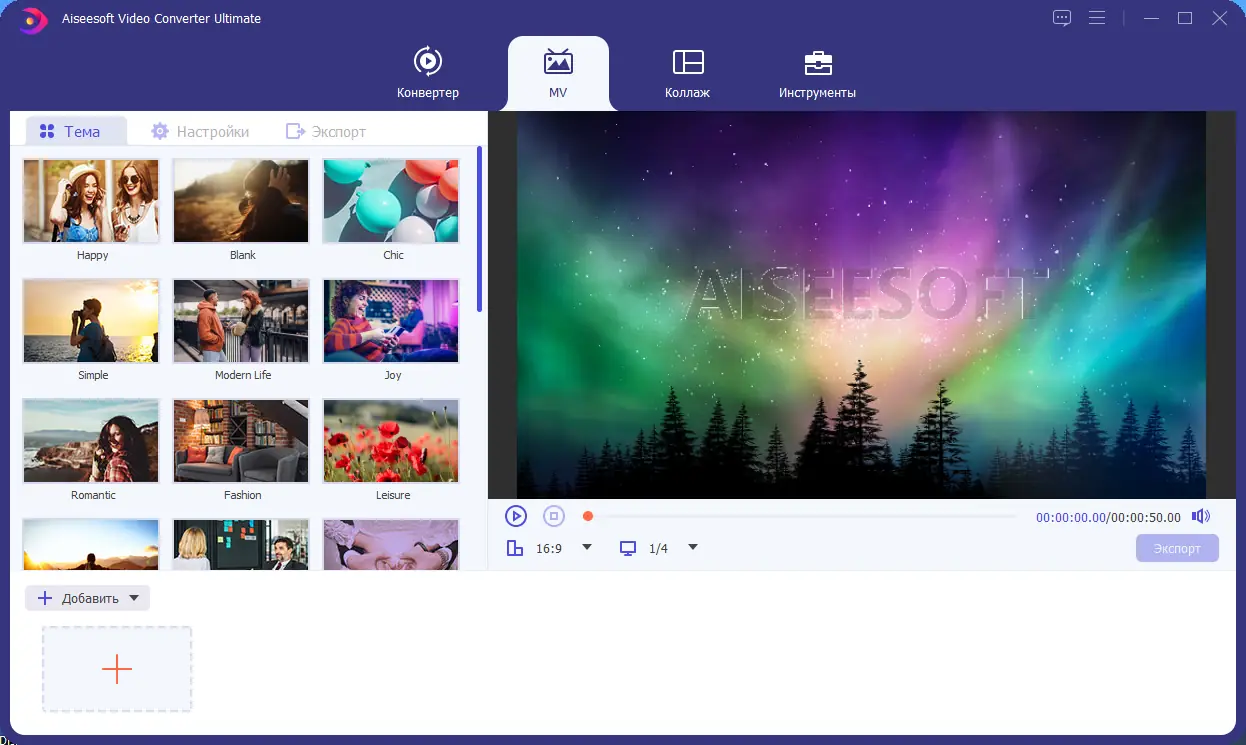
Task: Click the Коллаж layout icon
Action: 688,62
